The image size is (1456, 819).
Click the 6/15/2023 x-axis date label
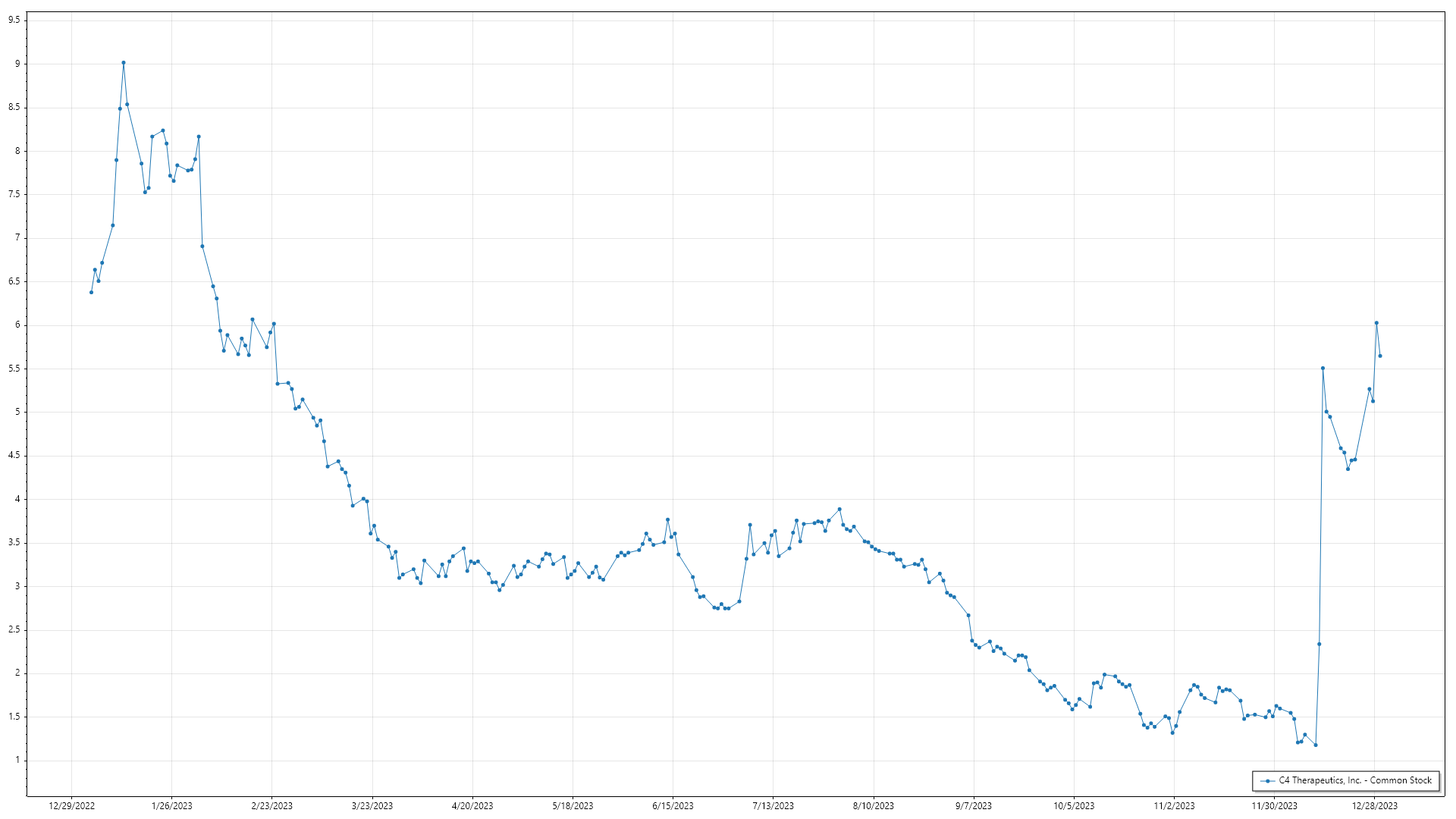[x=673, y=806]
